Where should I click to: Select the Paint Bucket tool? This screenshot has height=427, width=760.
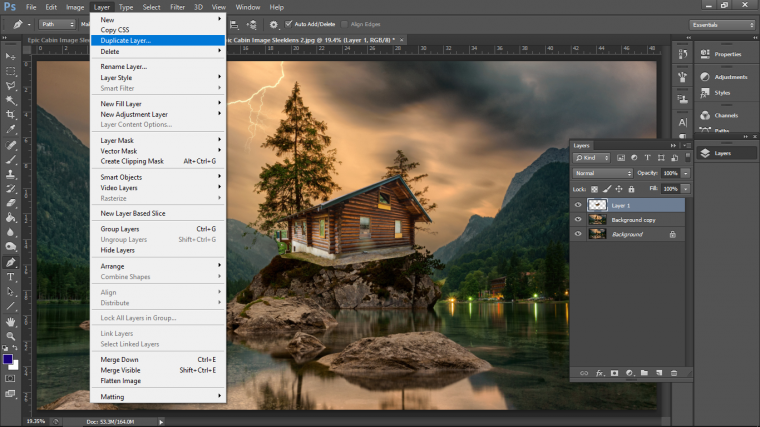pos(10,218)
